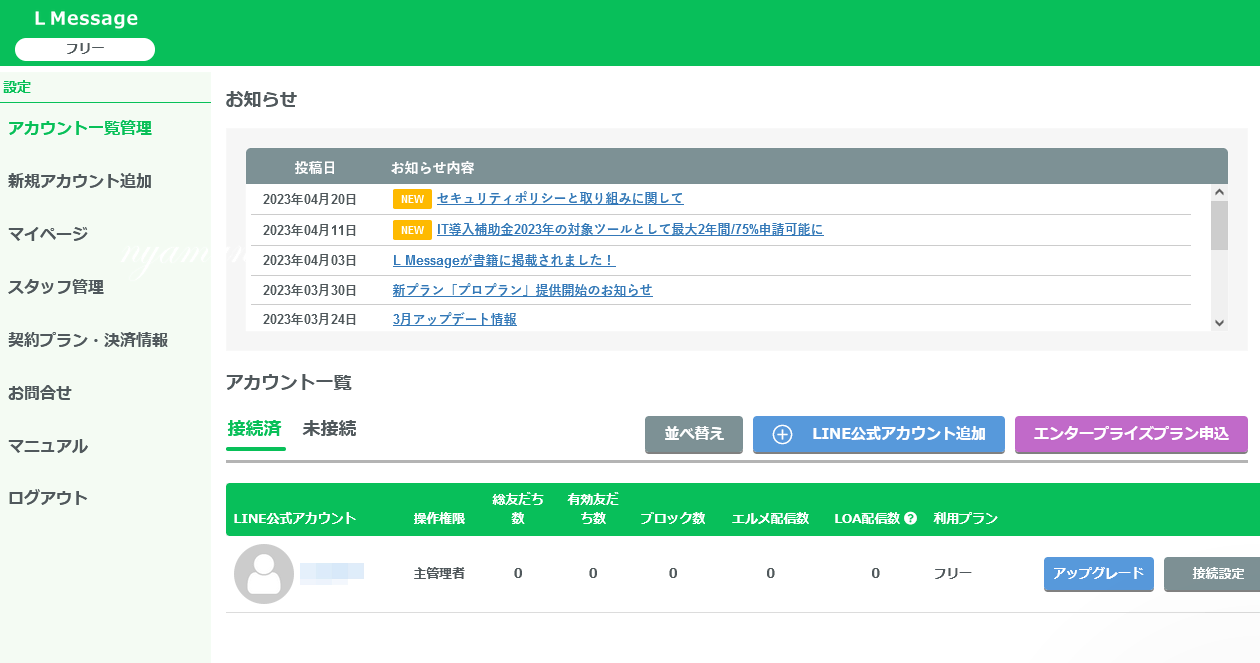Click the フリー plan cell in account row
The width and height of the screenshot is (1260, 663).
[x=953, y=574]
